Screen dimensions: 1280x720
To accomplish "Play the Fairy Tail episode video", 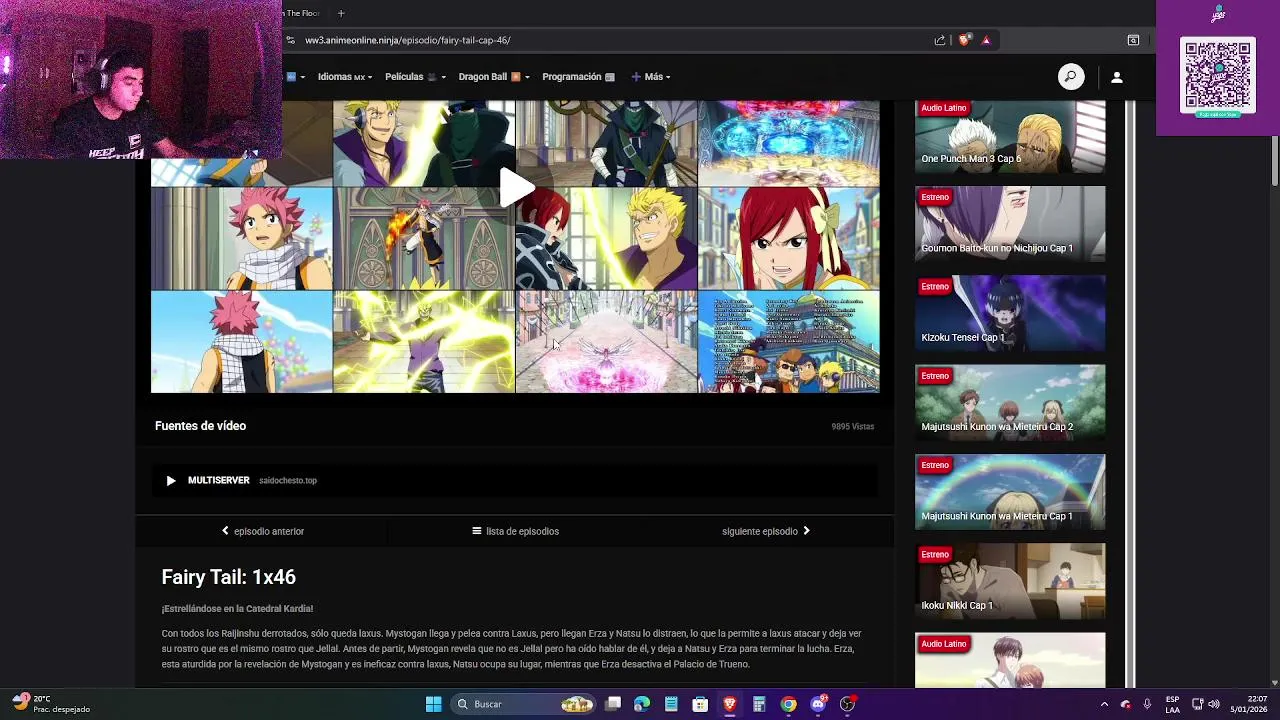I will coord(516,188).
